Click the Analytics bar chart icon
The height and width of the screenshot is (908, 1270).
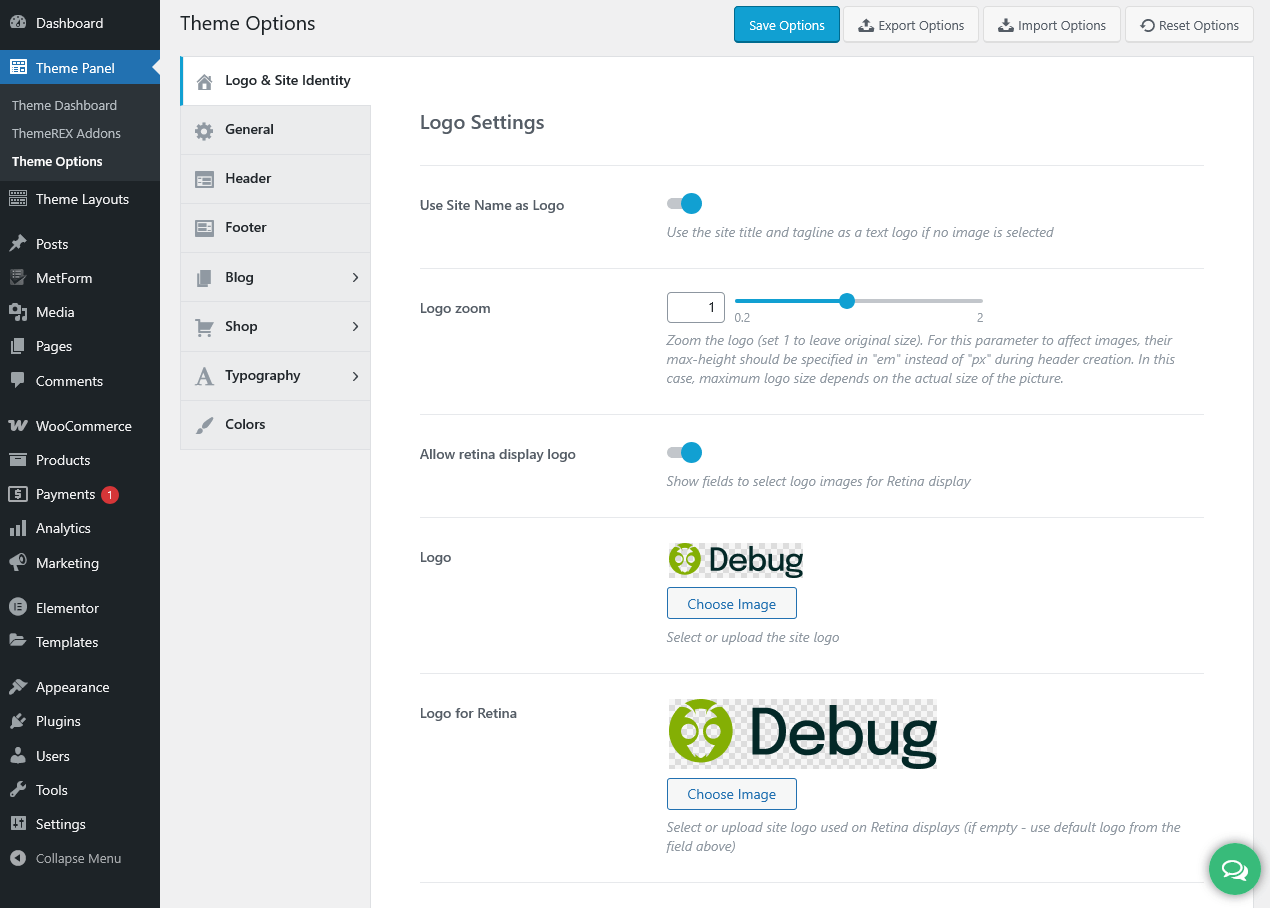click(18, 528)
